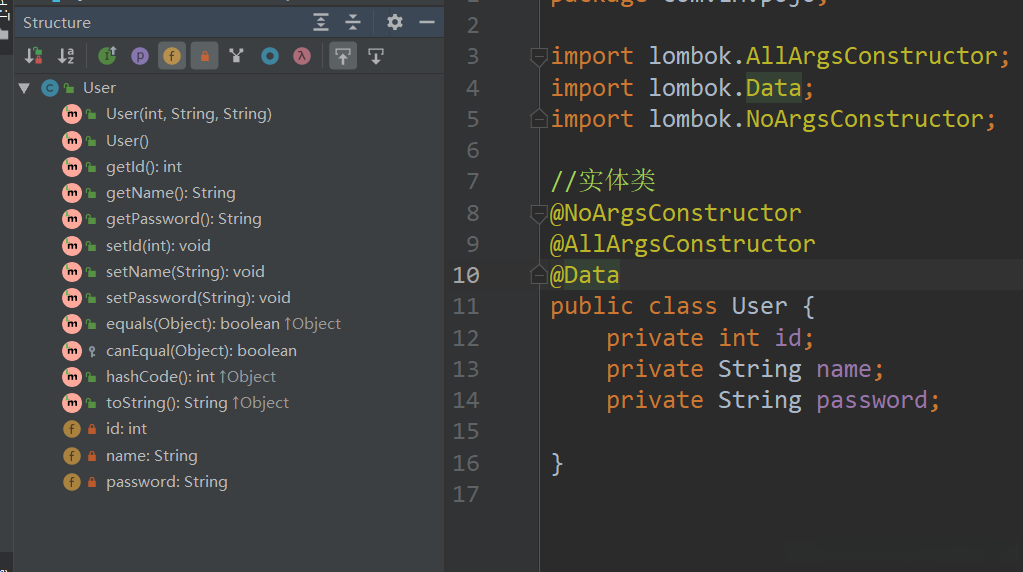The height and width of the screenshot is (572, 1023).
Task: Select the password: String field
Action: tap(166, 482)
